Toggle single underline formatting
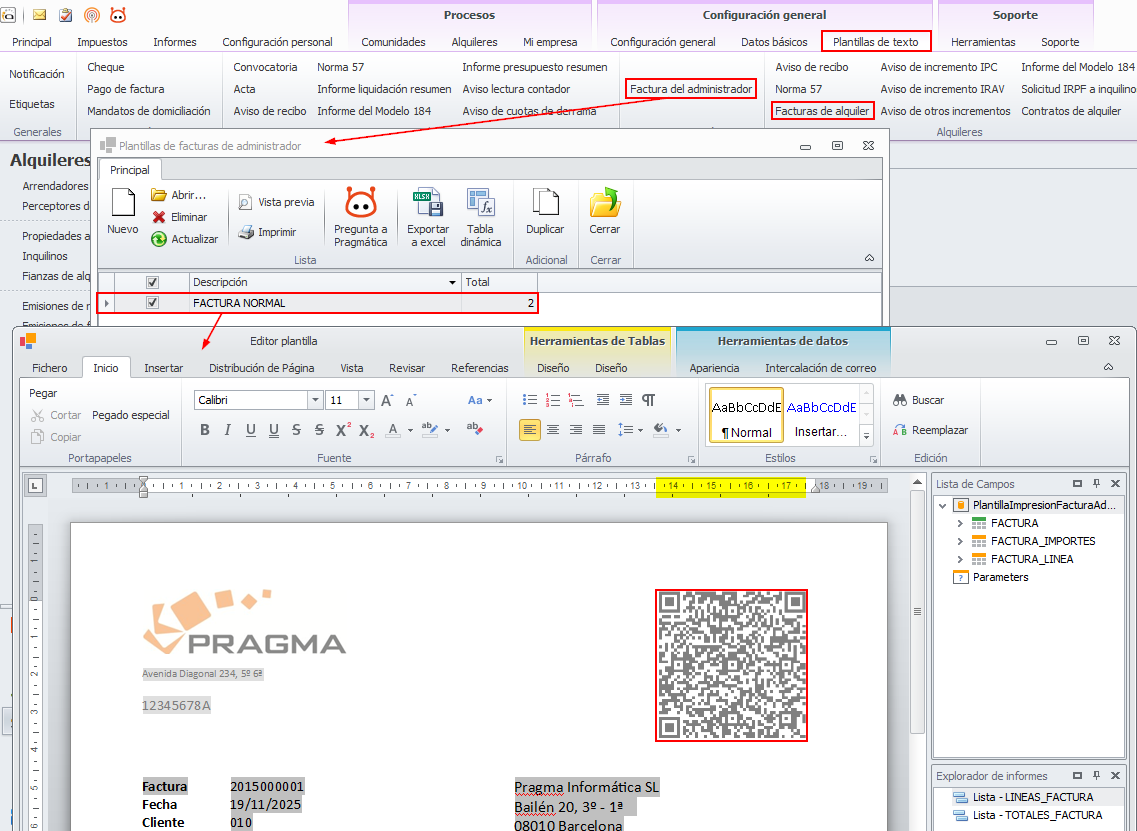Image resolution: width=1137 pixels, height=831 pixels. (x=251, y=430)
